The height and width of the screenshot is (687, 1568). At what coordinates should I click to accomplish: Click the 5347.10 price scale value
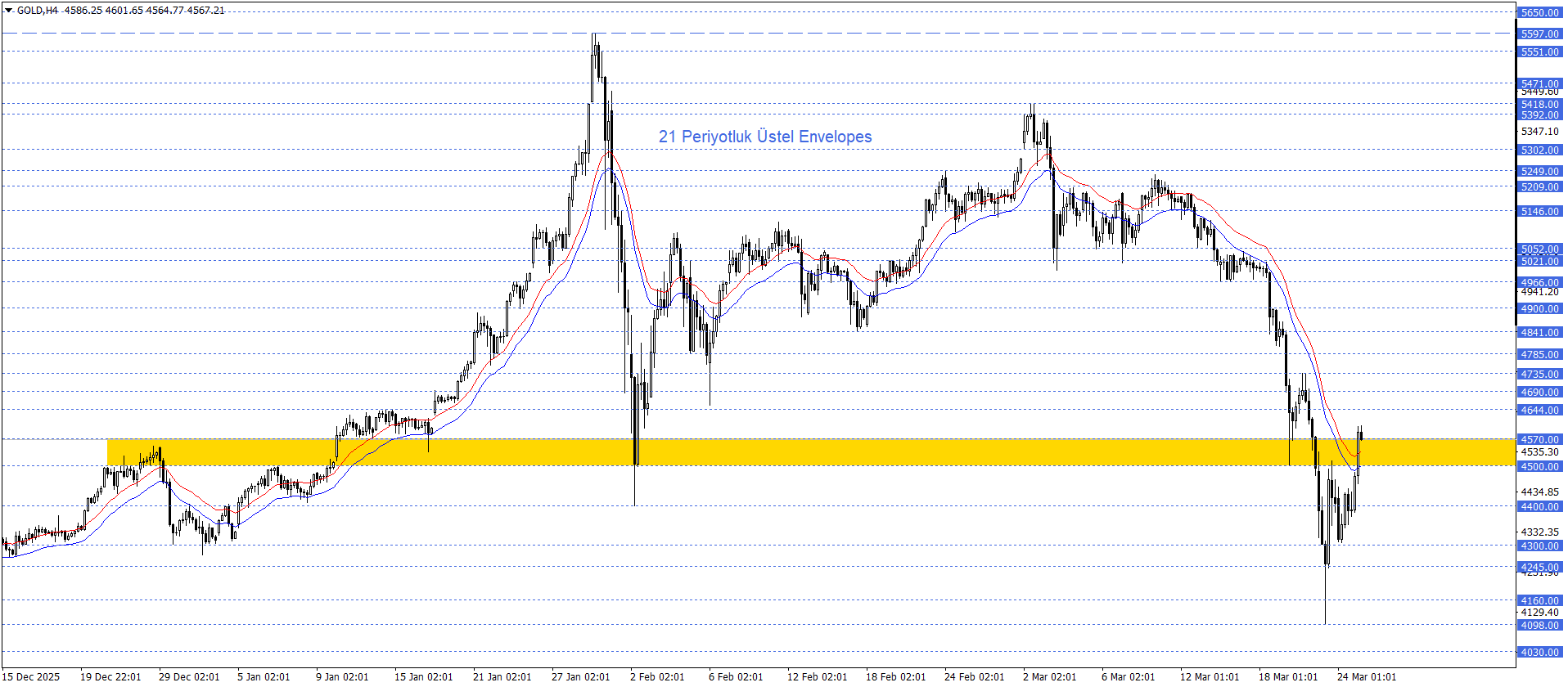tap(1539, 132)
